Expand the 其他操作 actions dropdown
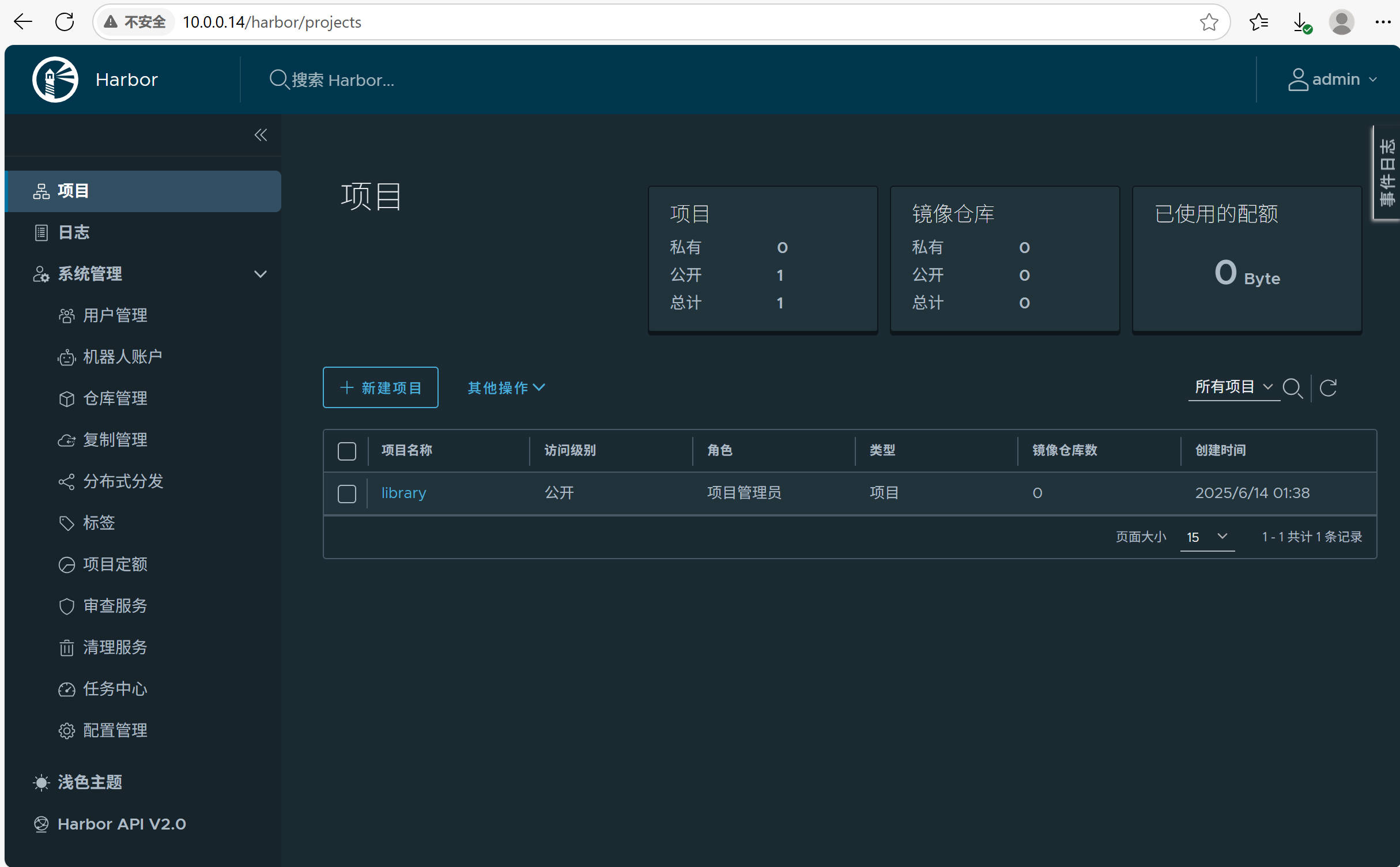Viewport: 1400px width, 867px height. coord(506,388)
